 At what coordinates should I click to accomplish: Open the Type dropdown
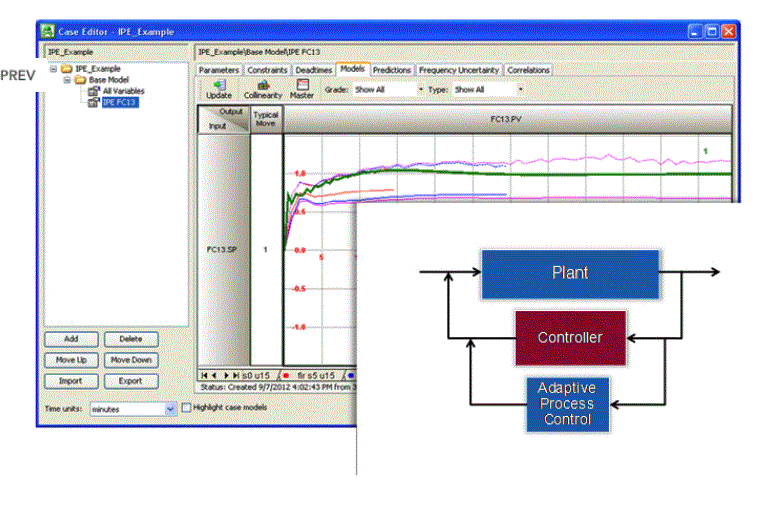coord(520,89)
